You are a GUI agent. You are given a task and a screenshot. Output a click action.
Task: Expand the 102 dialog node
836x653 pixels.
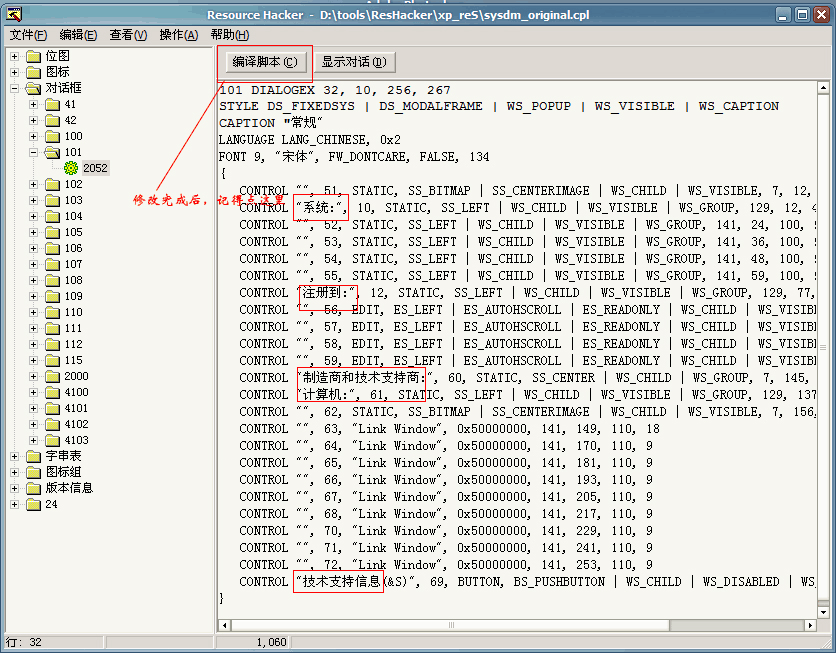coord(34,184)
